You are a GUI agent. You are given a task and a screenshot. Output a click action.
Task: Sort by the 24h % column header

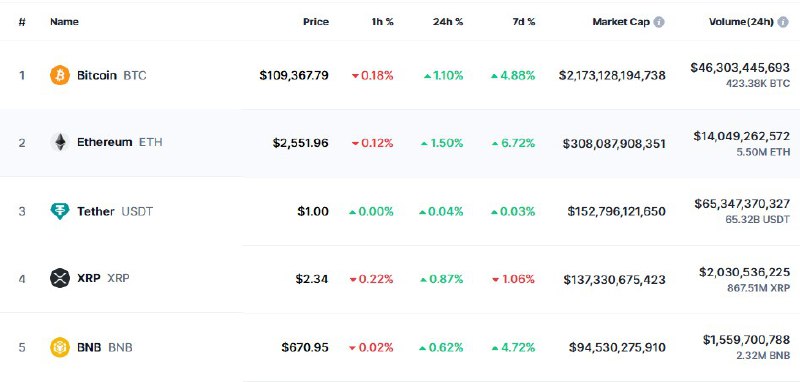point(448,22)
